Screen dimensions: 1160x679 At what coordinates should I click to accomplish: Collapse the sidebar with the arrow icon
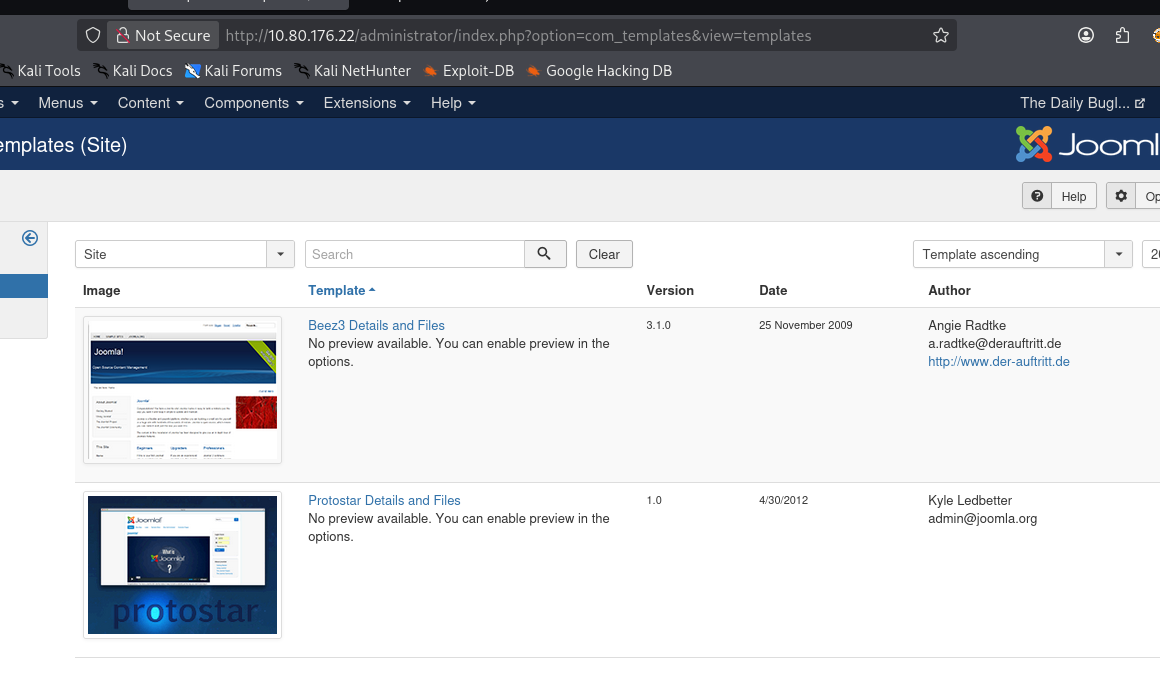pos(29,238)
